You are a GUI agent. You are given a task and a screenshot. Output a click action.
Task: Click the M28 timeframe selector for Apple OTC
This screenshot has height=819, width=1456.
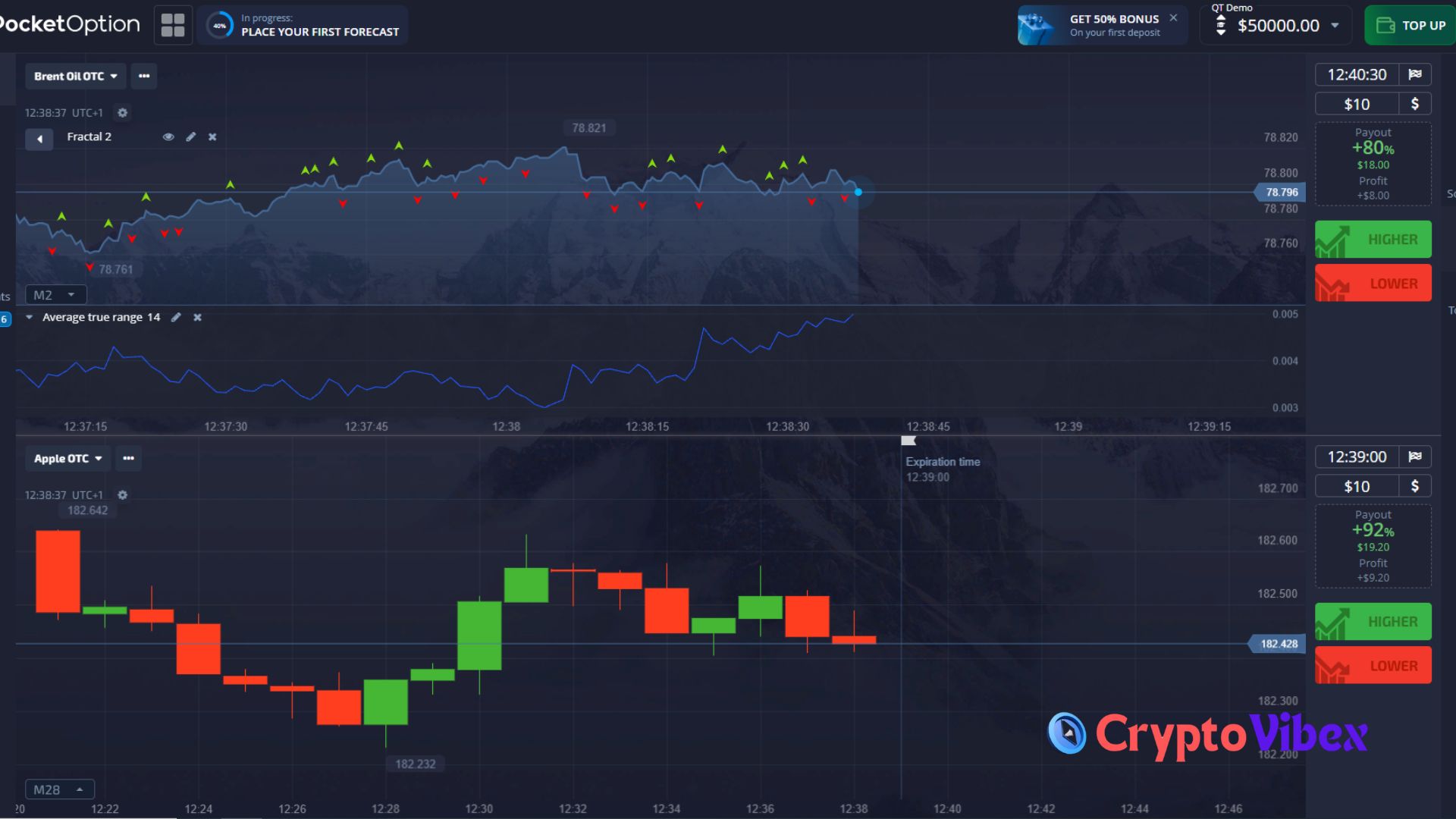pyautogui.click(x=55, y=789)
